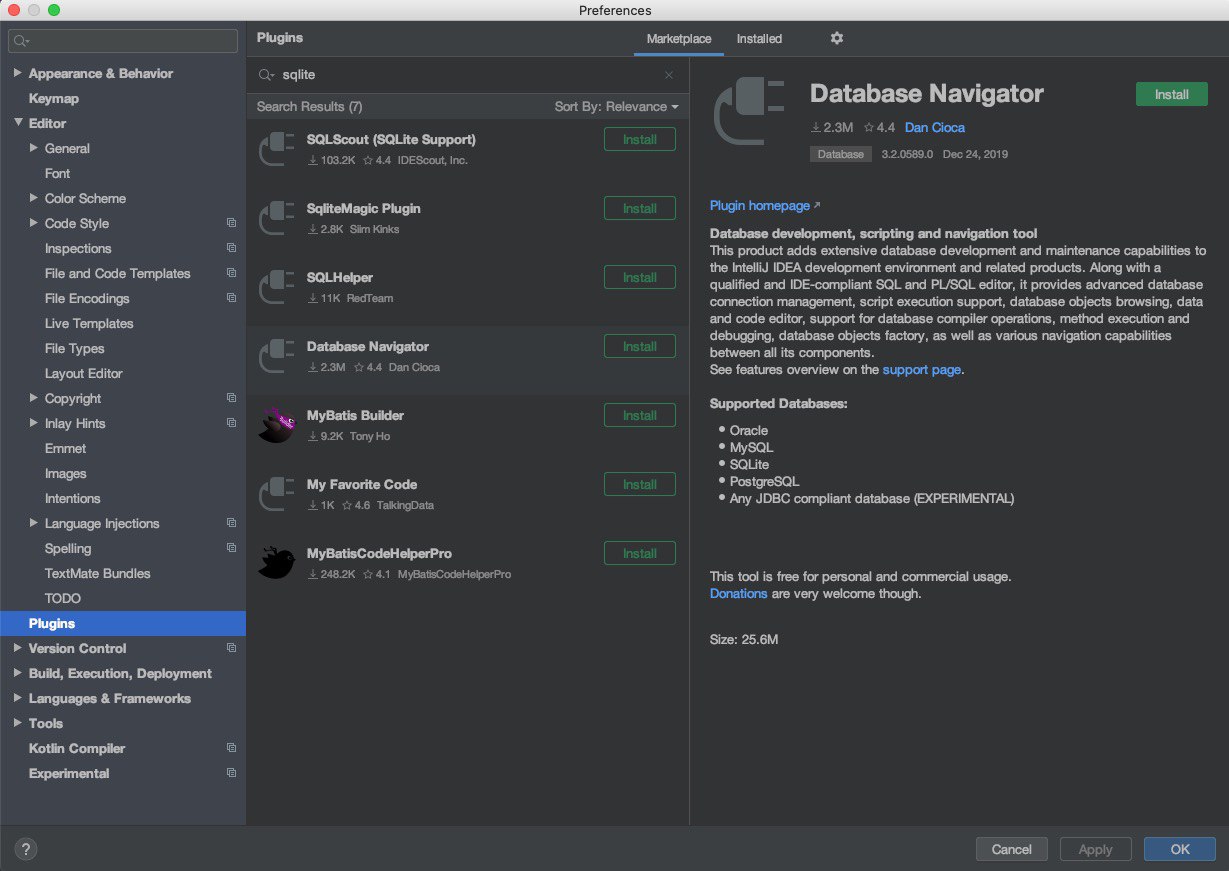Collapse the Editor section
Viewport: 1229px width, 871px height.
point(17,123)
